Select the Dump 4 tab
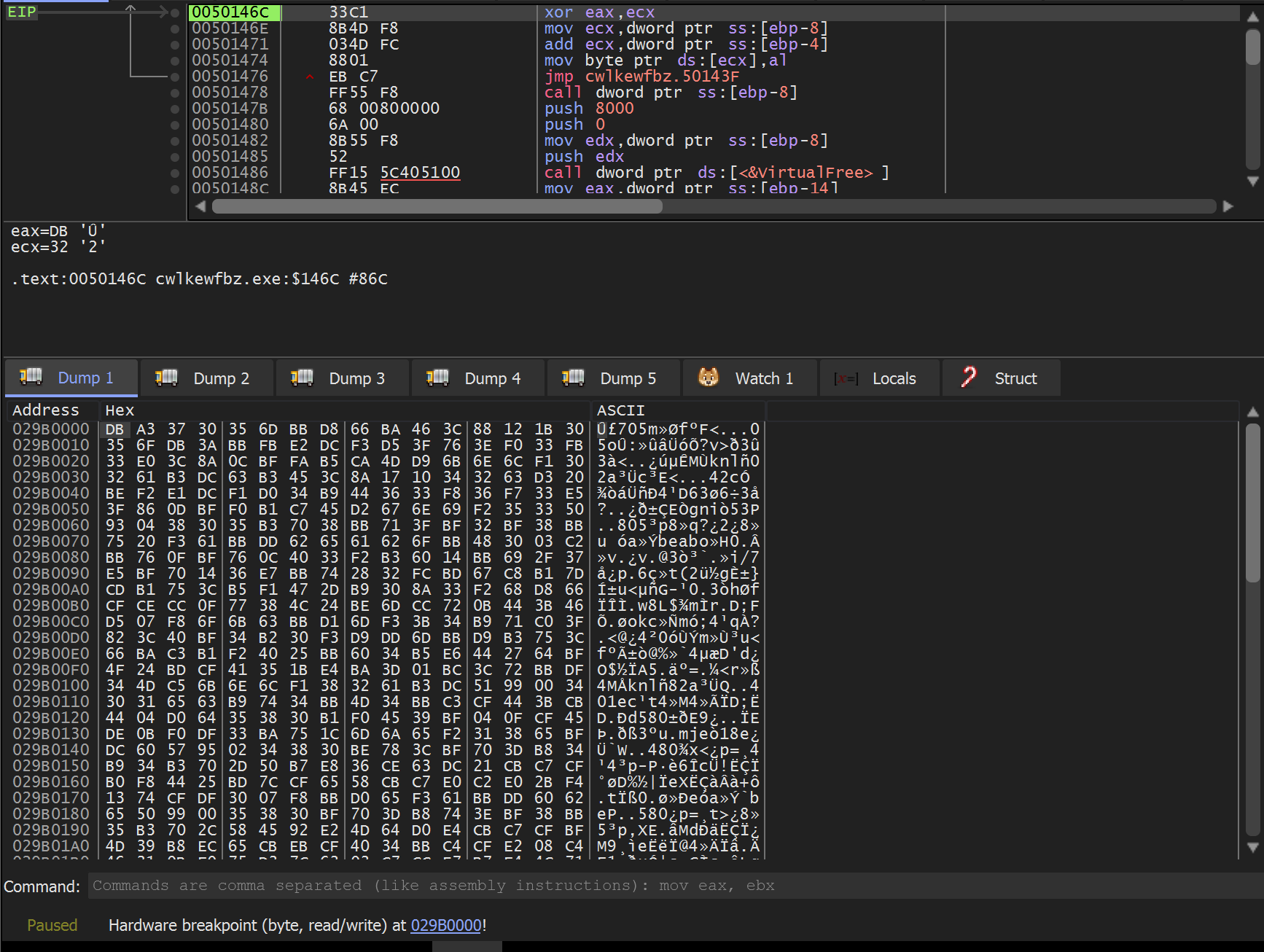The width and height of the screenshot is (1264, 952). pos(477,378)
